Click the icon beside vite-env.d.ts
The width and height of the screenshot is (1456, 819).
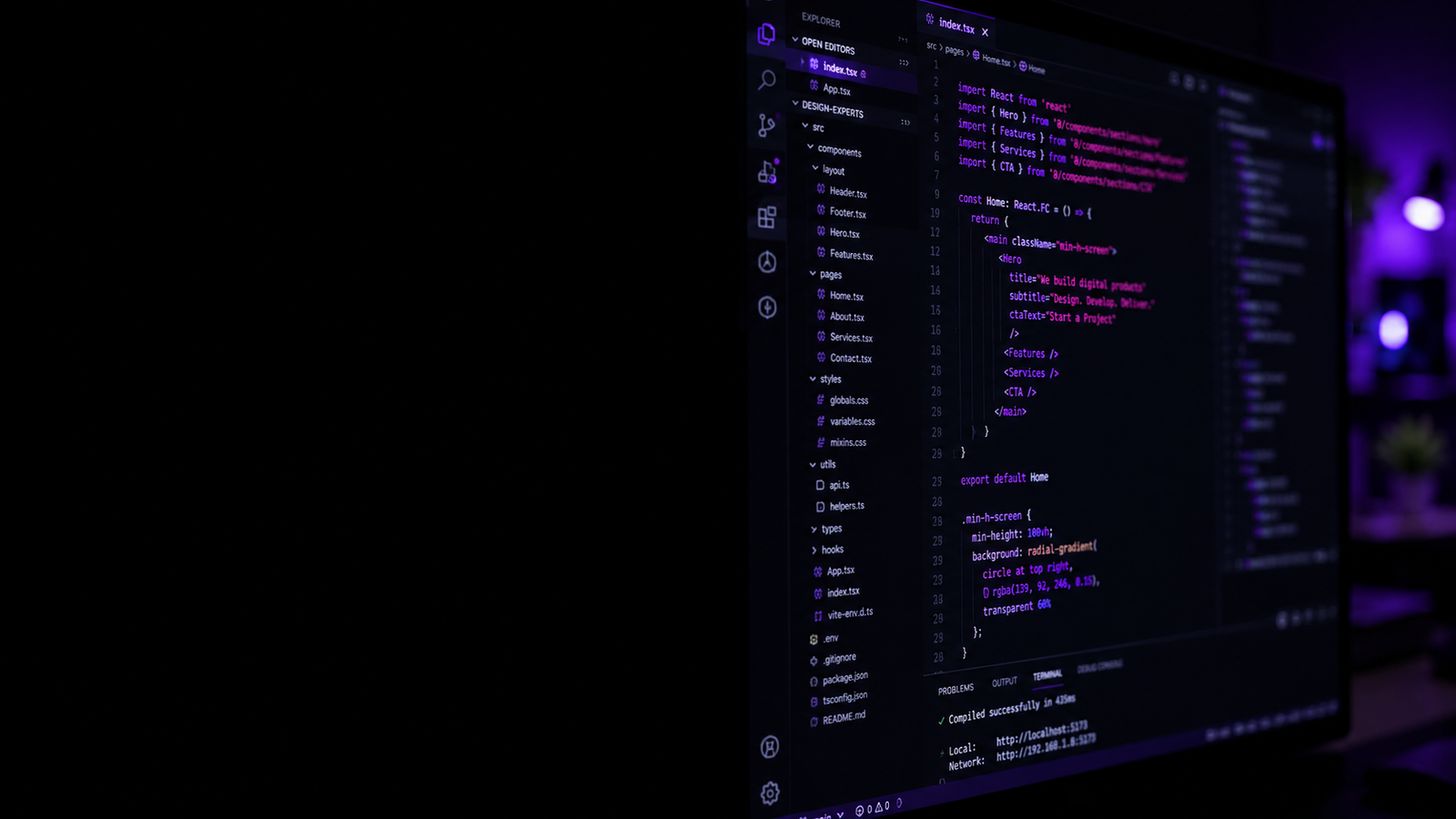818,616
